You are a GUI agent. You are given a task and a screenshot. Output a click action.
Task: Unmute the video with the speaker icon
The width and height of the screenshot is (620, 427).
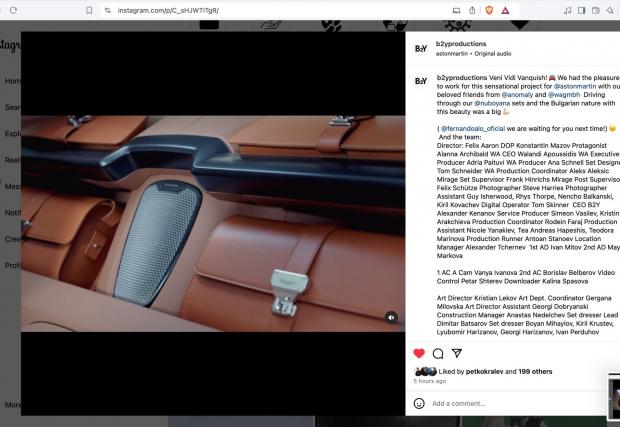point(391,317)
